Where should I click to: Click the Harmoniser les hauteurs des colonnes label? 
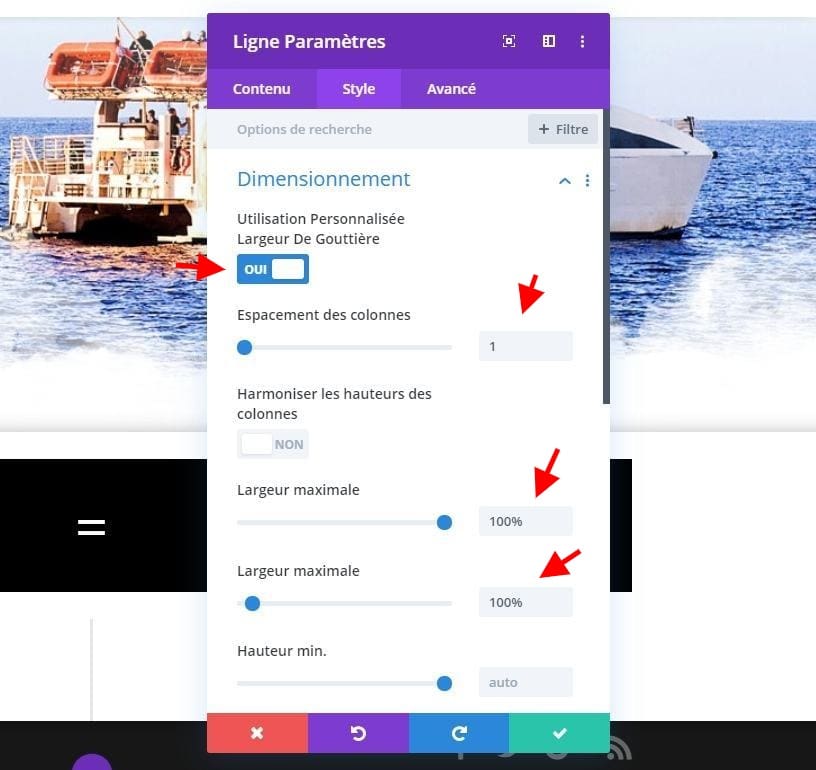334,404
